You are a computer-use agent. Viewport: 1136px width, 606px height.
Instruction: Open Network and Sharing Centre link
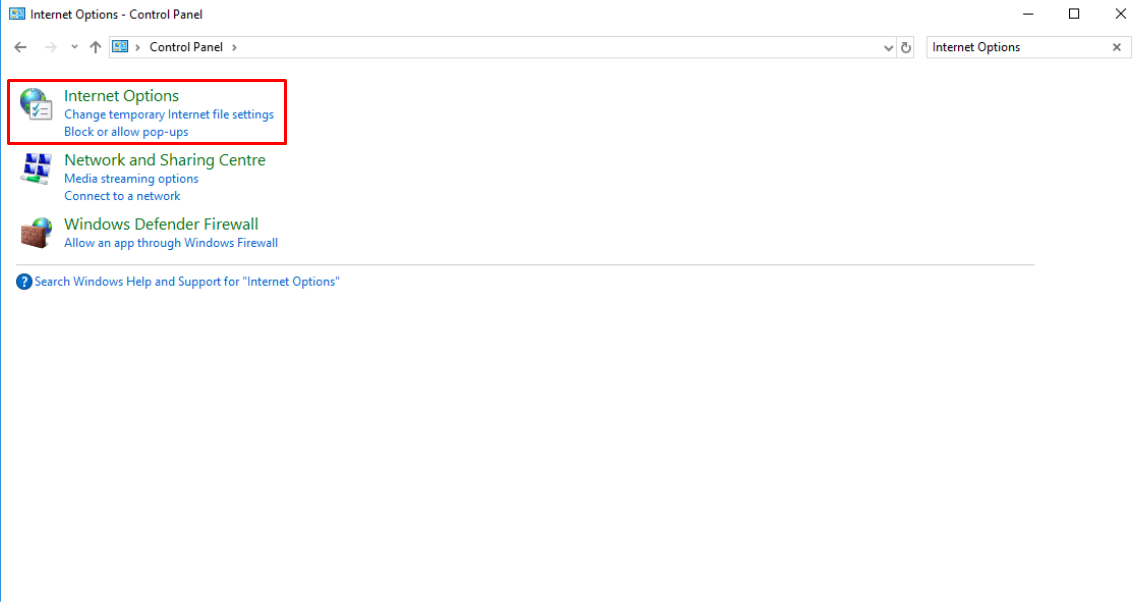(164, 160)
